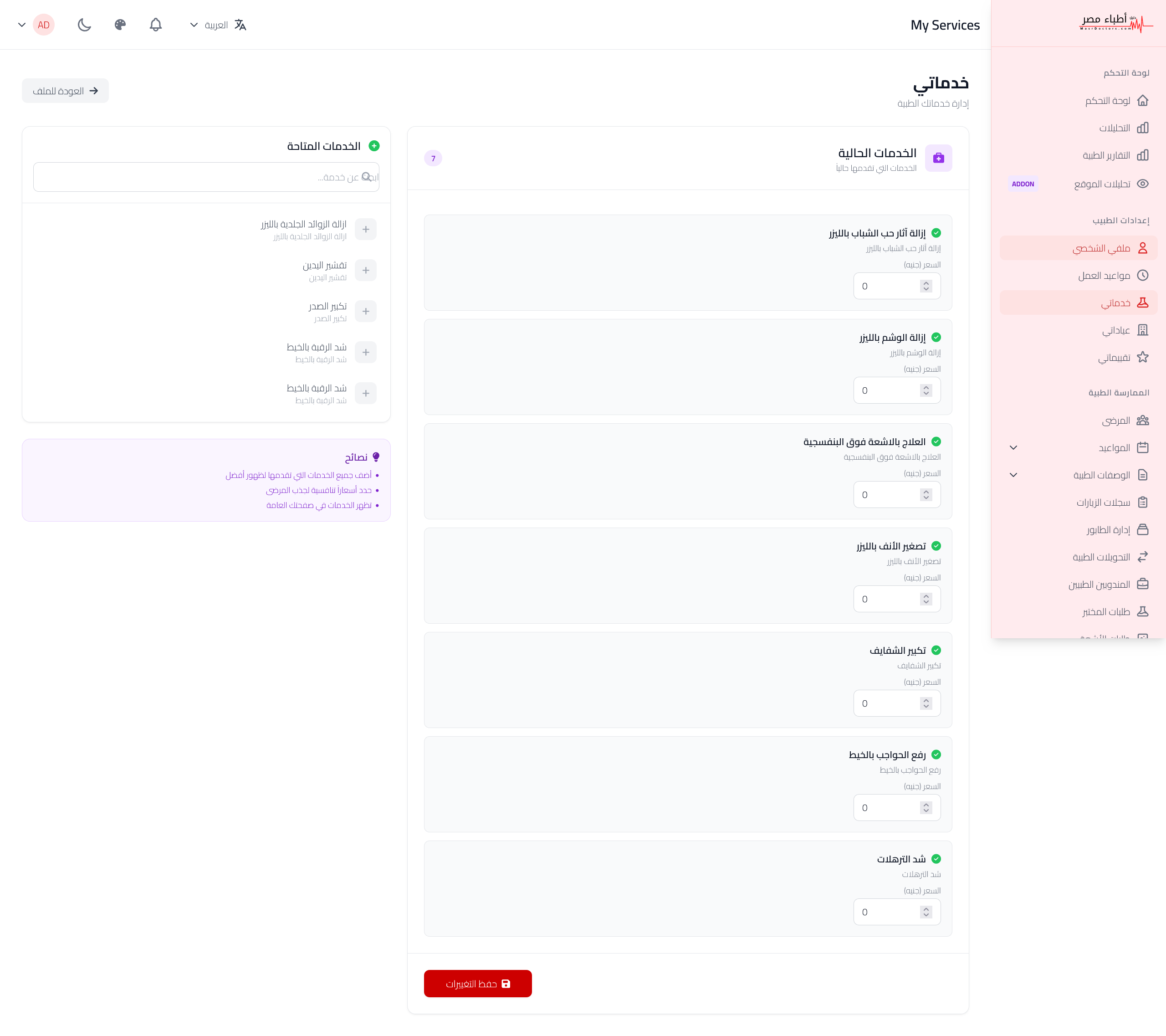This screenshot has width=1166, height=1036.
Task: Open the color theme palette icon
Action: pyautogui.click(x=120, y=25)
